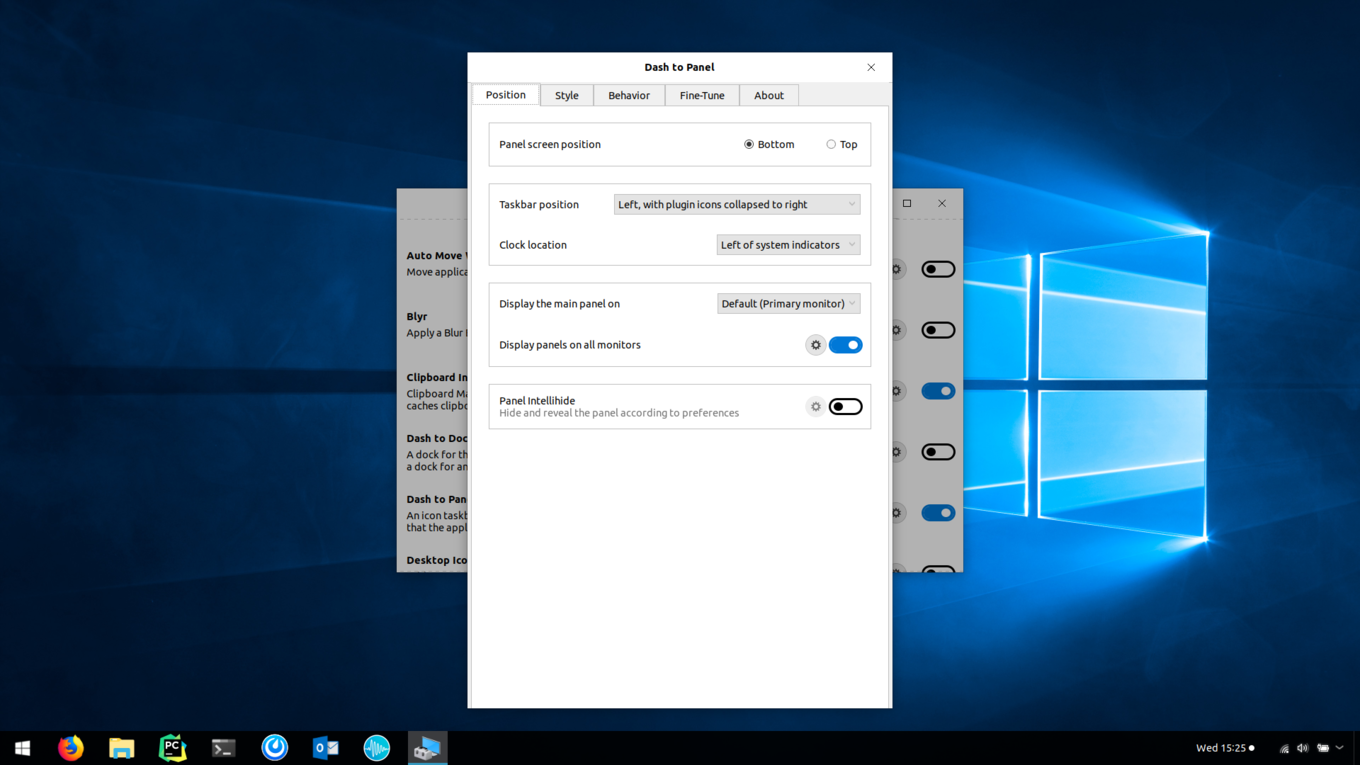Click the 'Dash to Panel' title bar text
Screen dimensions: 1360x765
[679, 67]
